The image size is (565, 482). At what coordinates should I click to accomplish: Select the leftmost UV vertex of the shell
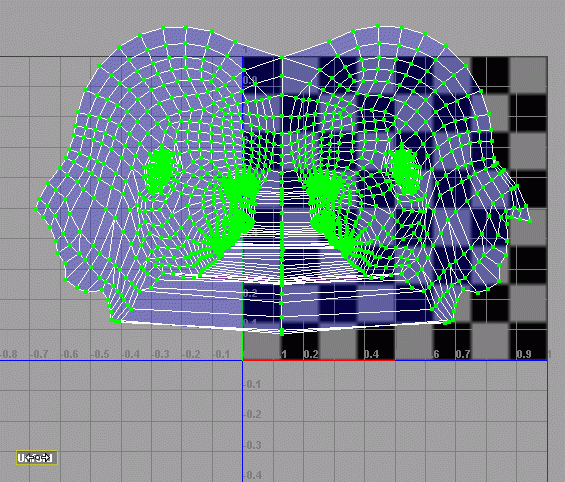coord(36,209)
